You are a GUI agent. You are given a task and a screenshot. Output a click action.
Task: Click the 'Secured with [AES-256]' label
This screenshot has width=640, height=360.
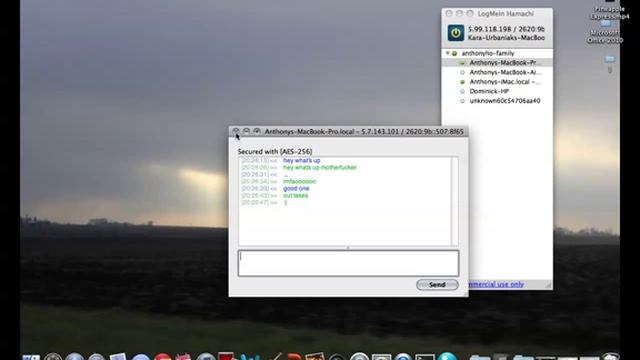275,151
